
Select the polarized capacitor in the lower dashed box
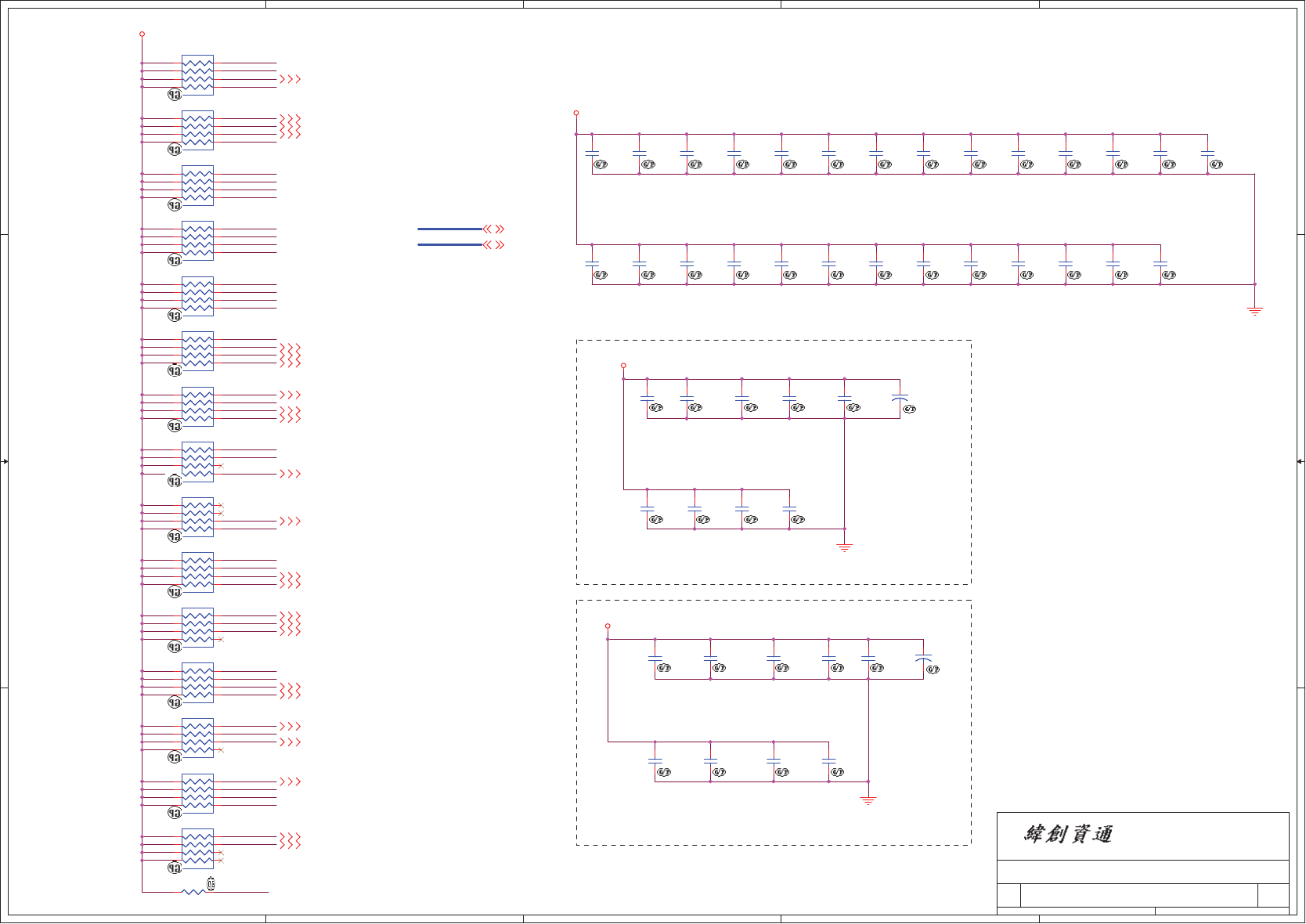(923, 659)
